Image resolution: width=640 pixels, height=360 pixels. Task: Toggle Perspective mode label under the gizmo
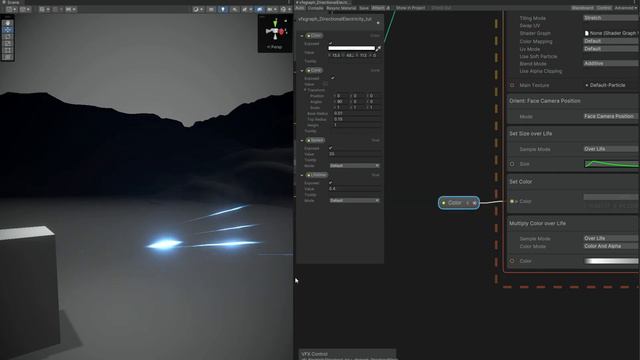point(275,47)
